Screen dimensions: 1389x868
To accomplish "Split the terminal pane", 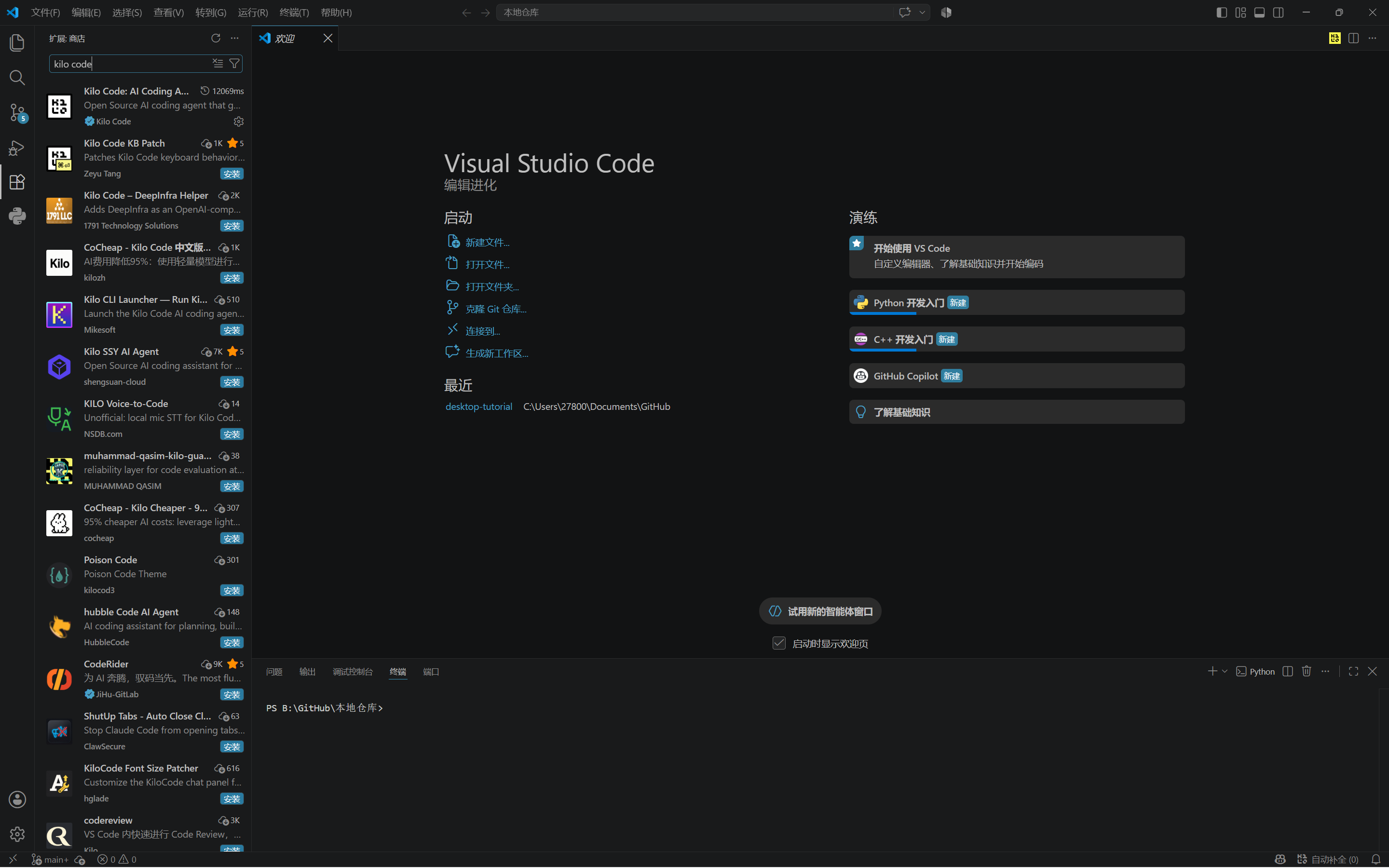I will point(1288,671).
